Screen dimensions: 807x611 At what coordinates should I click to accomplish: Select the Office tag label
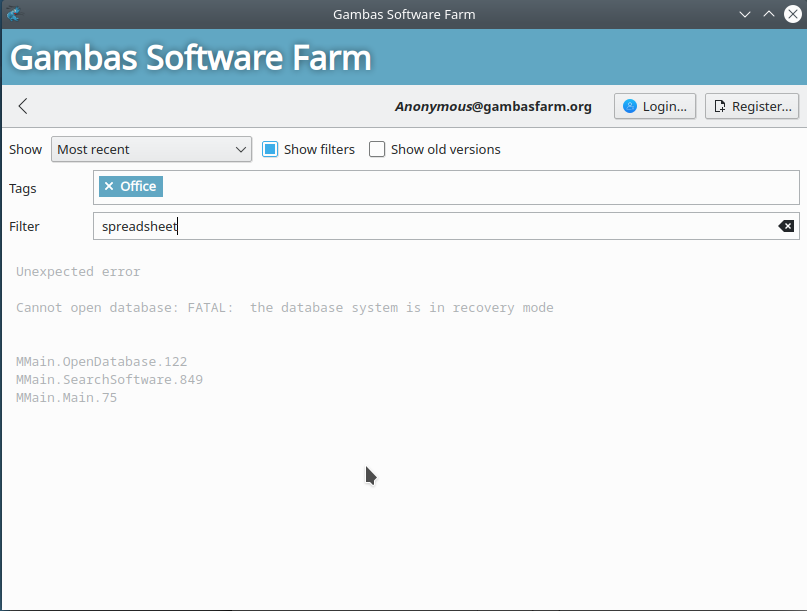[138, 187]
